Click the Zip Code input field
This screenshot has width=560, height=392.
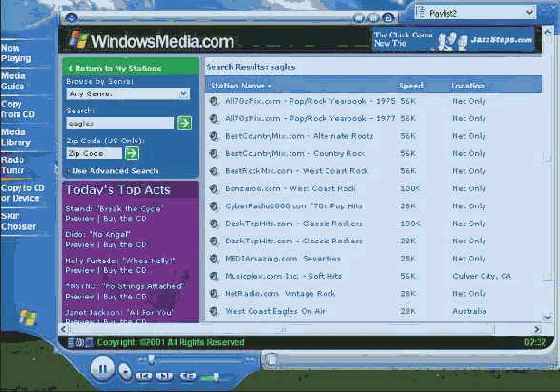coord(94,154)
